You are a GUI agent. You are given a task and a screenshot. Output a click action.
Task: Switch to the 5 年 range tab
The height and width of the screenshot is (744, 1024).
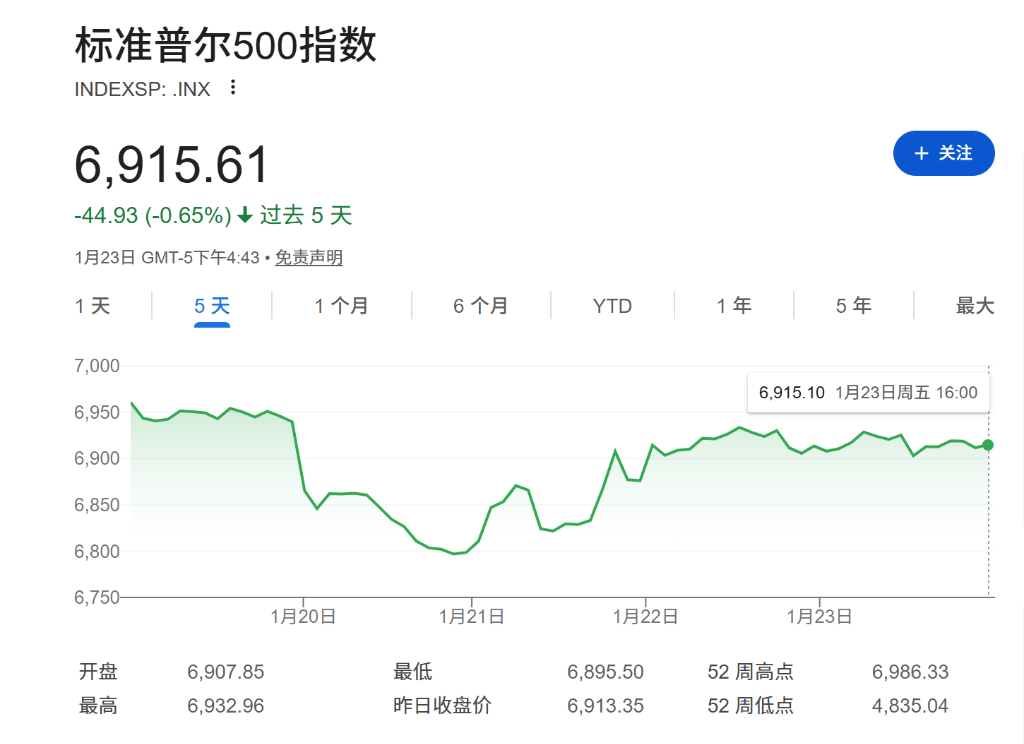click(854, 306)
